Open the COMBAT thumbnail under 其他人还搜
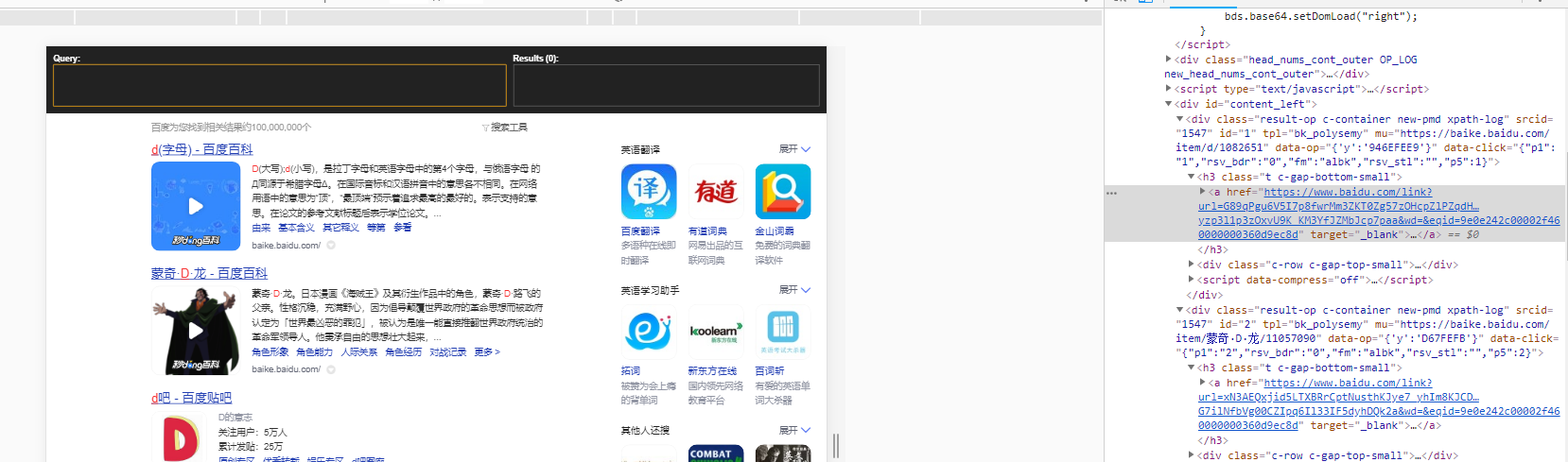This screenshot has height=462, width=1568. coord(716,453)
